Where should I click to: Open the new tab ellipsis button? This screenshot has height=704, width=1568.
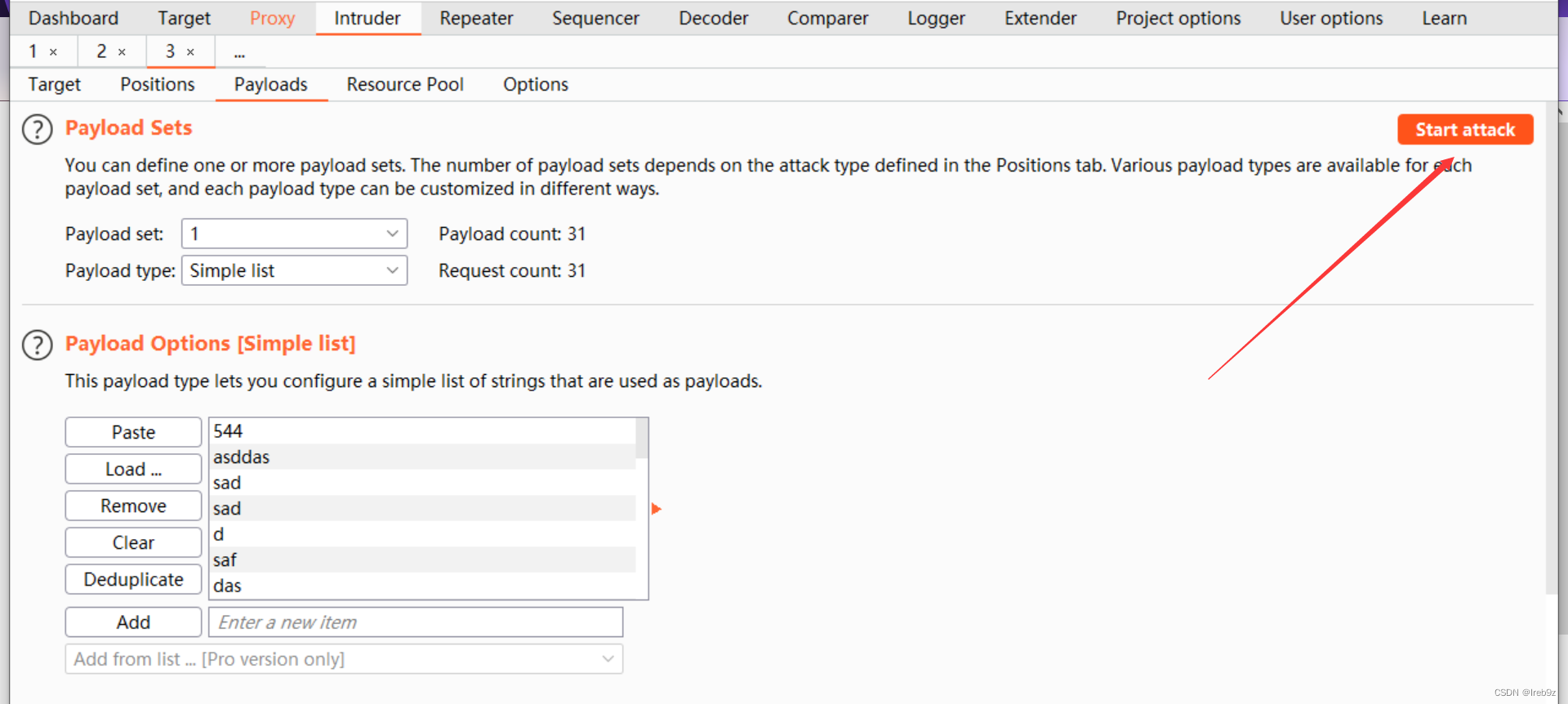pyautogui.click(x=239, y=52)
